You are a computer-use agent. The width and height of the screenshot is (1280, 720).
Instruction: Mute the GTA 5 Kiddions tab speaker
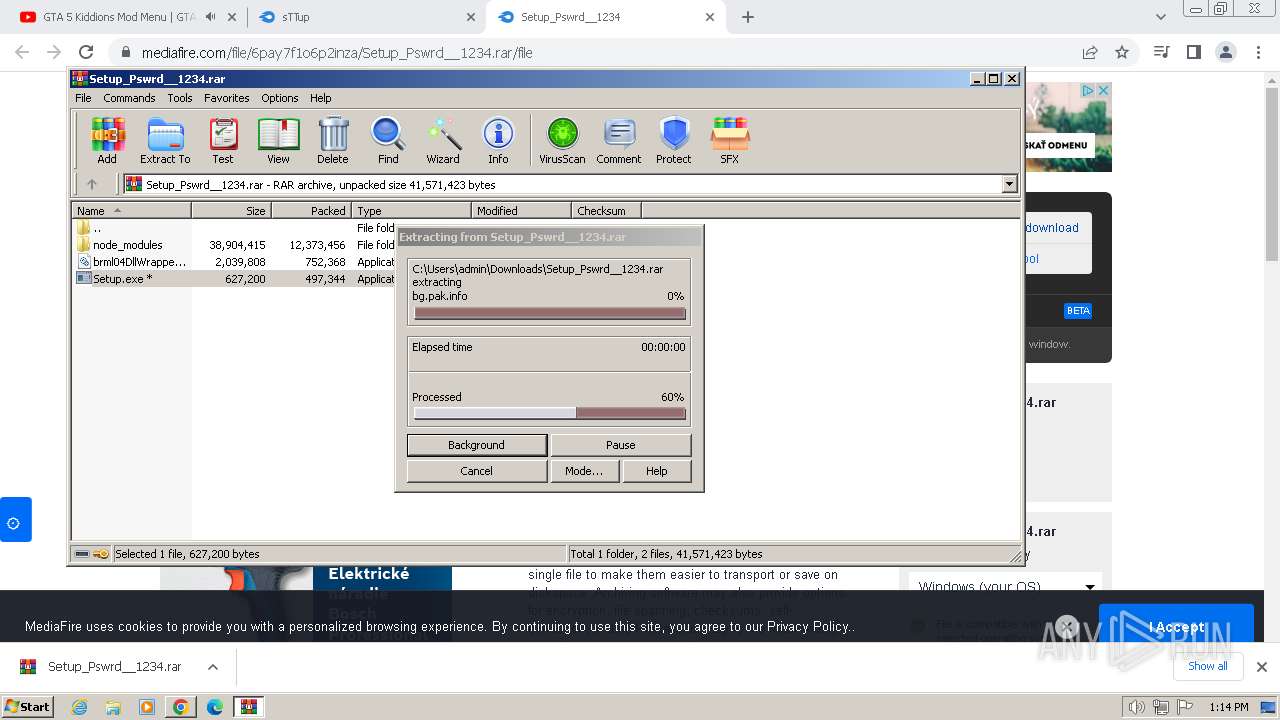click(x=211, y=17)
